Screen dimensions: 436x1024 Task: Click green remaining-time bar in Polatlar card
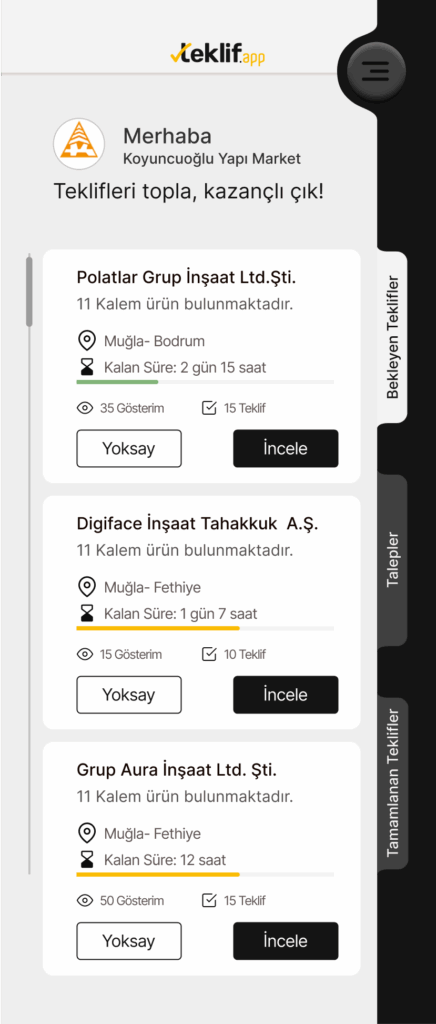pyautogui.click(x=117, y=381)
